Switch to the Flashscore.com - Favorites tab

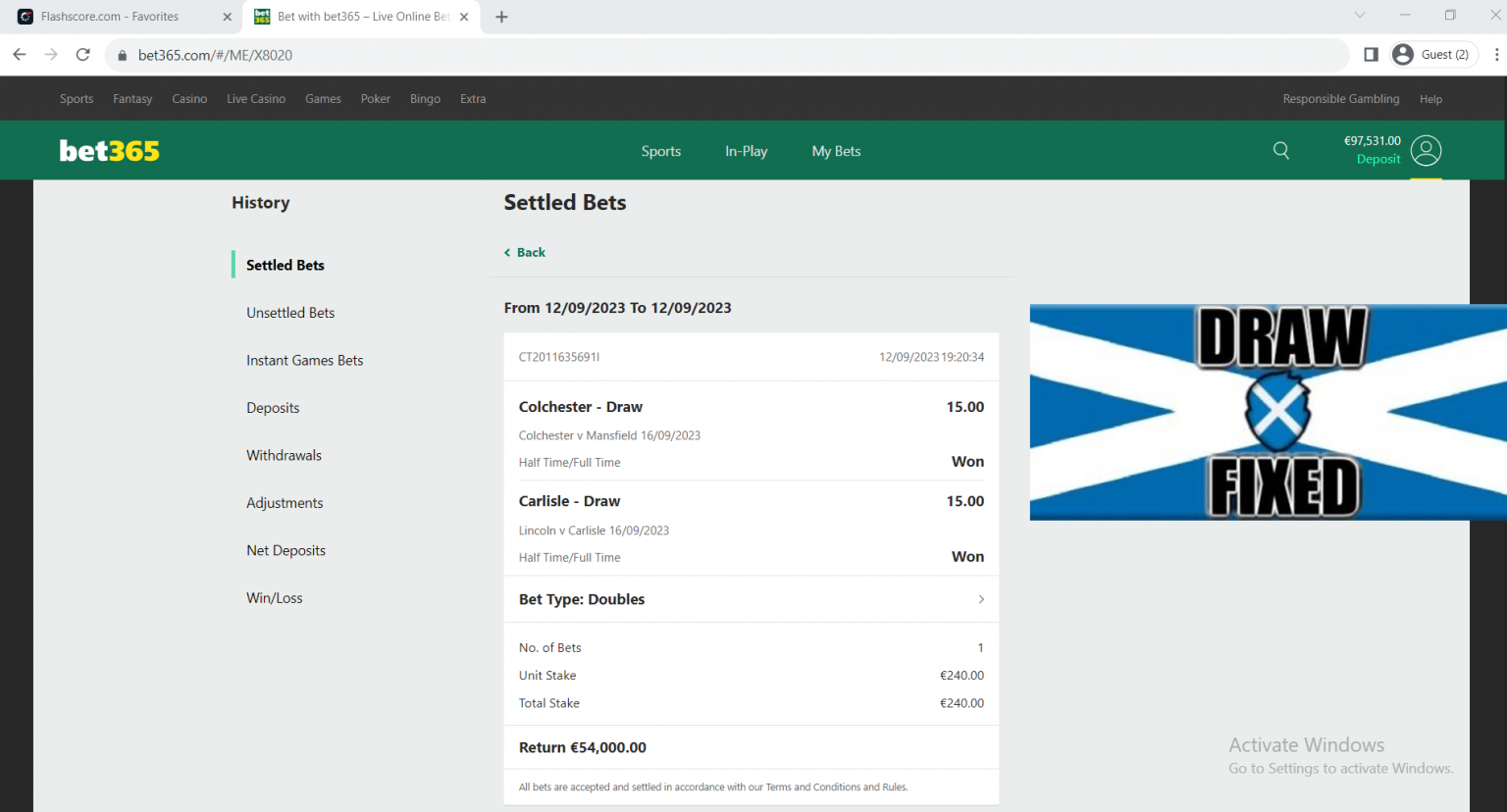pos(110,17)
